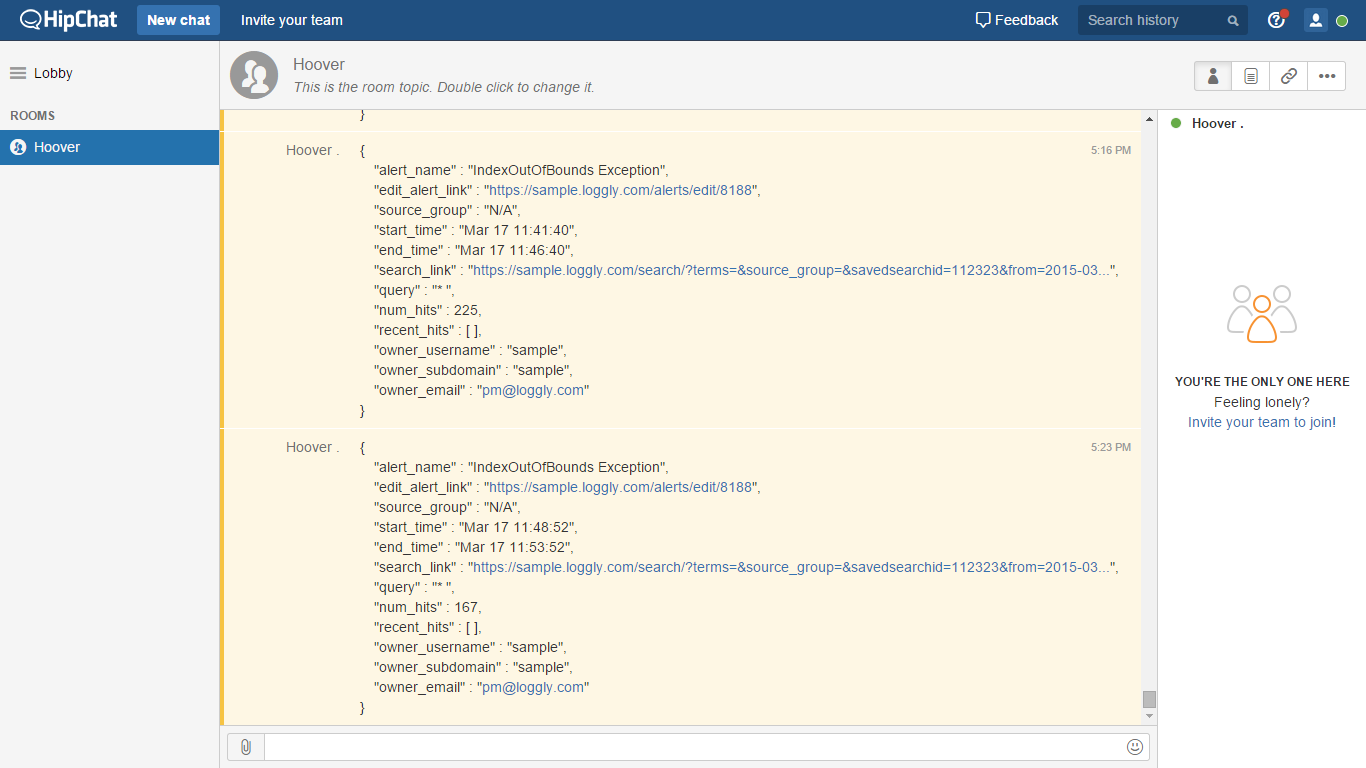Image resolution: width=1366 pixels, height=768 pixels.
Task: Click the search magnifier icon
Action: point(1233,21)
